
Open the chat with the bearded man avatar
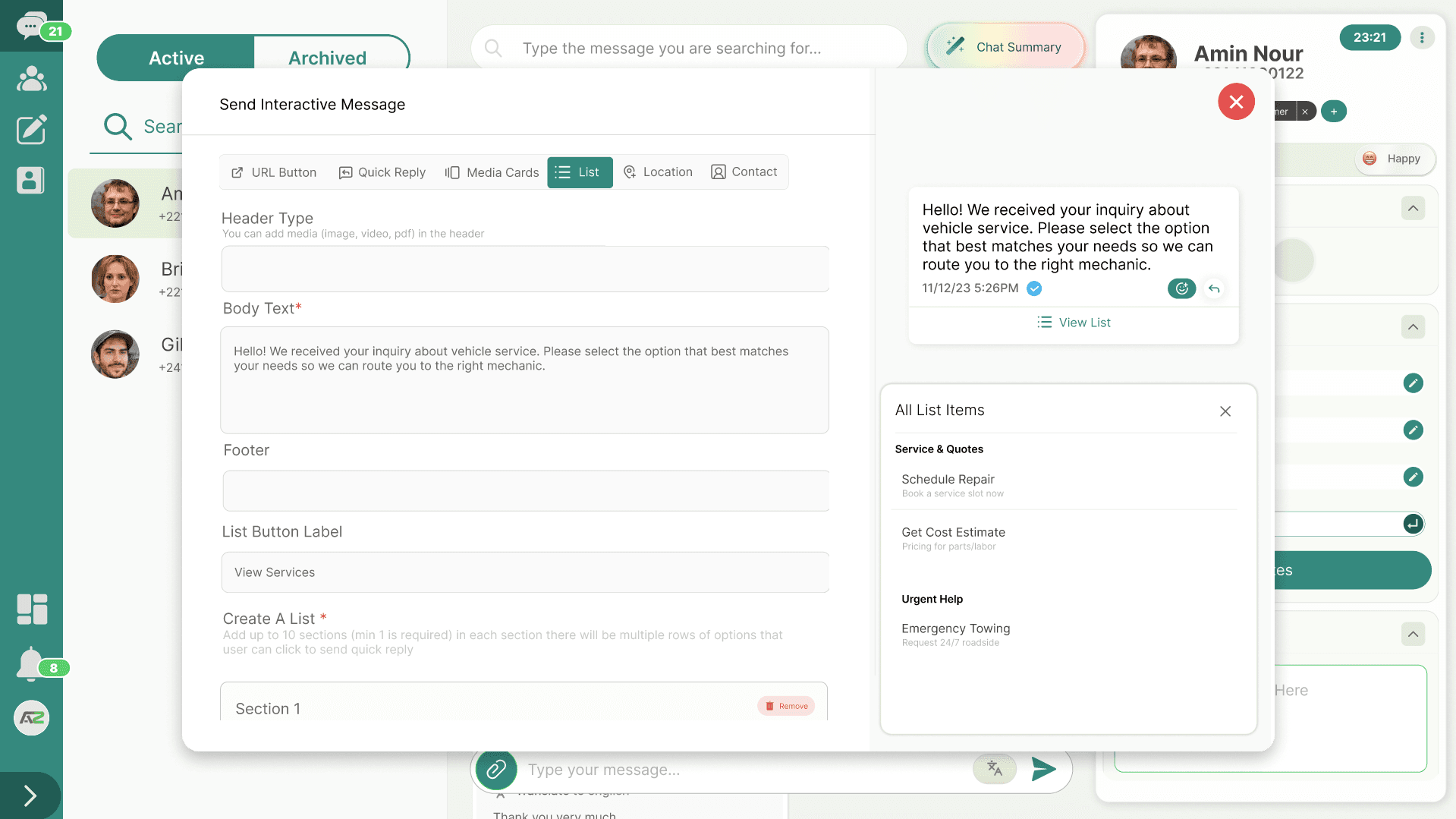tap(115, 354)
